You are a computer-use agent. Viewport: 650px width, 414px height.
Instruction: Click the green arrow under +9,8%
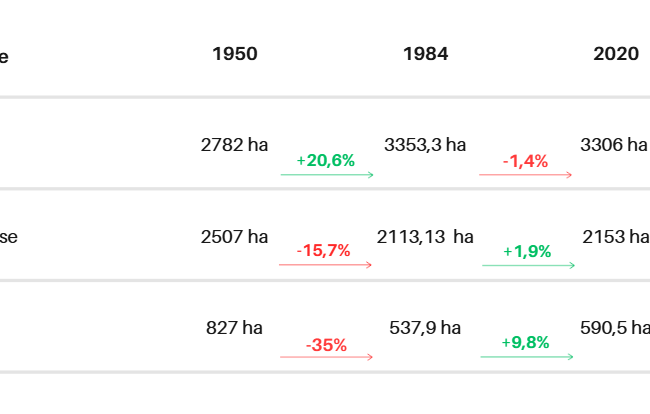pyautogui.click(x=527, y=356)
